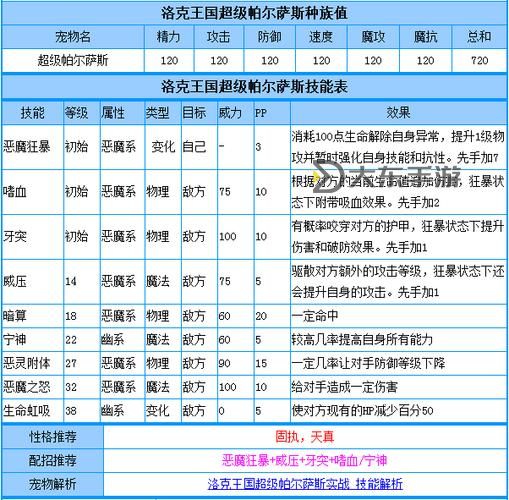The height and width of the screenshot is (500, 509).
Task: Click level 38 in the 生命虹吸 row
Action: pos(71,411)
